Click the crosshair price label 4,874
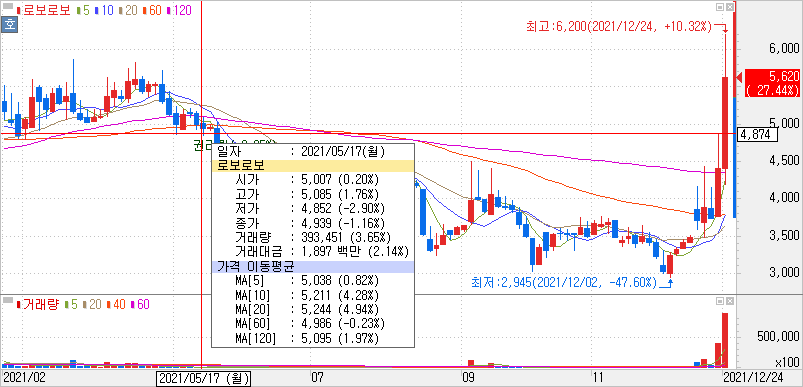Image resolution: width=803 pixels, height=387 pixels. coord(756,135)
